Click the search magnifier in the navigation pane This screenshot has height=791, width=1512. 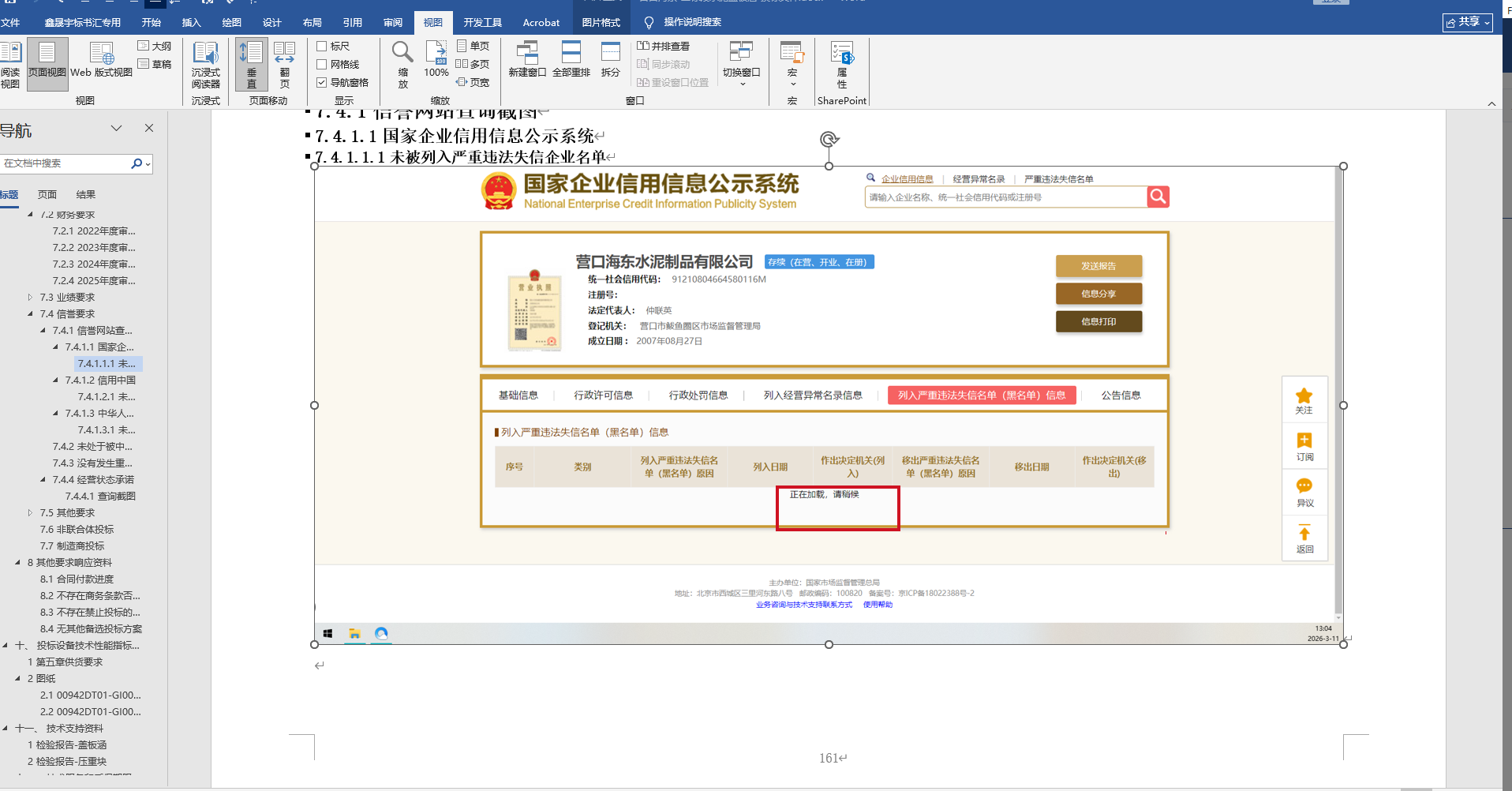137,163
